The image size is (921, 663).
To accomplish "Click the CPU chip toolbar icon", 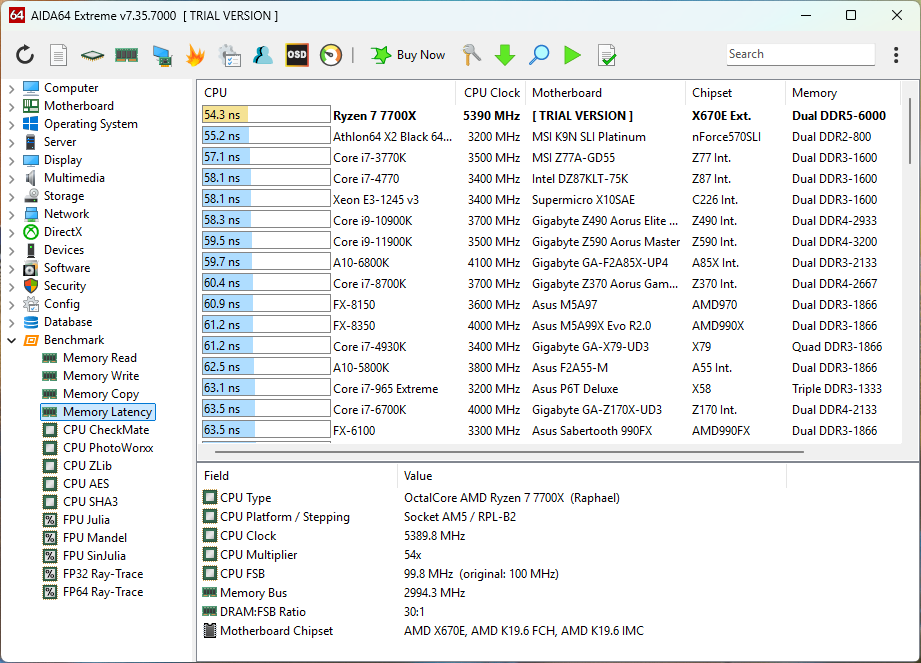I will 92,55.
